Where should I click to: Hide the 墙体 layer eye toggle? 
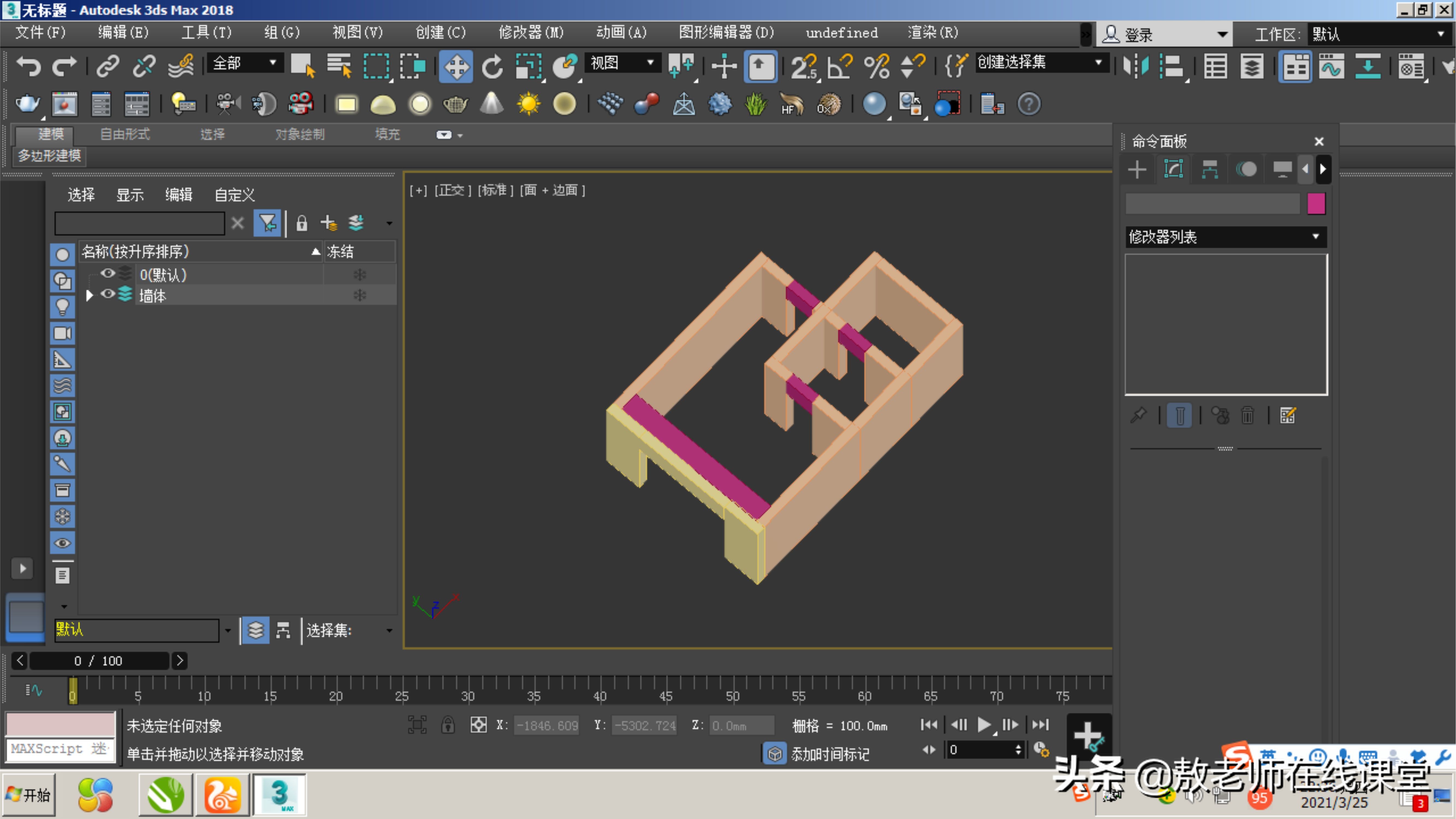click(x=107, y=295)
